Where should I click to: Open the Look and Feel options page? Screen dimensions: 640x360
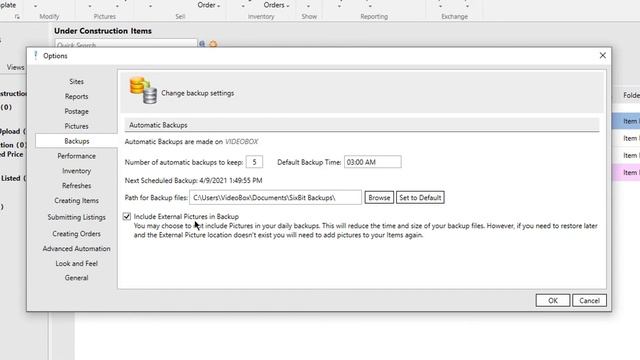coord(76,263)
